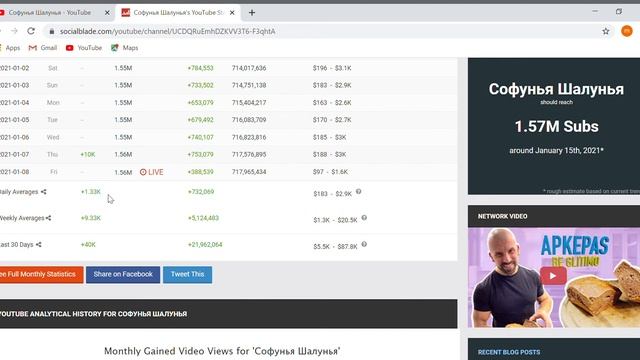The width and height of the screenshot is (640, 360).
Task: Select the +1.33K daily average subscribers
Action: pyautogui.click(x=91, y=192)
